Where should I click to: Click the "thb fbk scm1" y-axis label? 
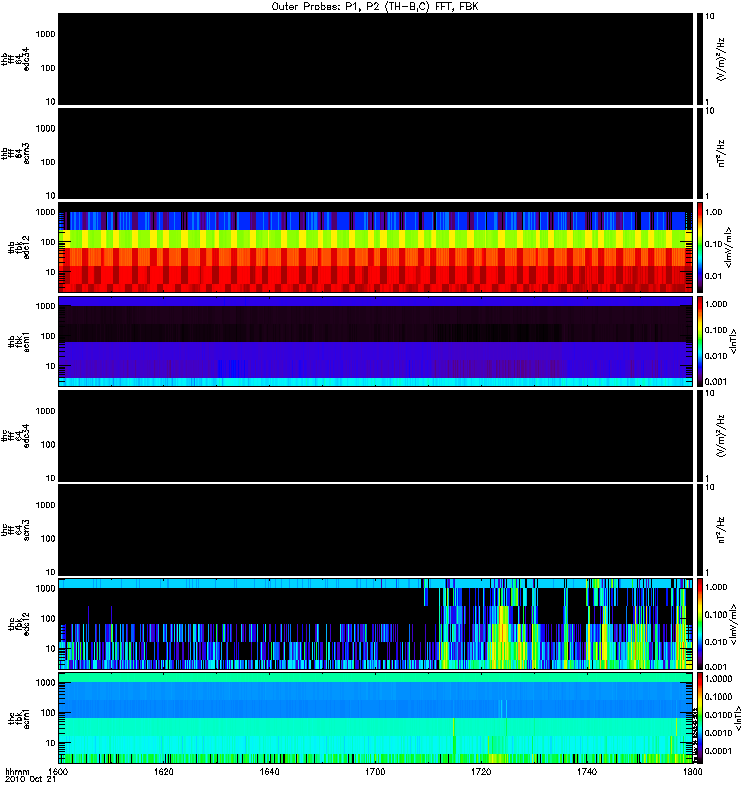[18, 341]
